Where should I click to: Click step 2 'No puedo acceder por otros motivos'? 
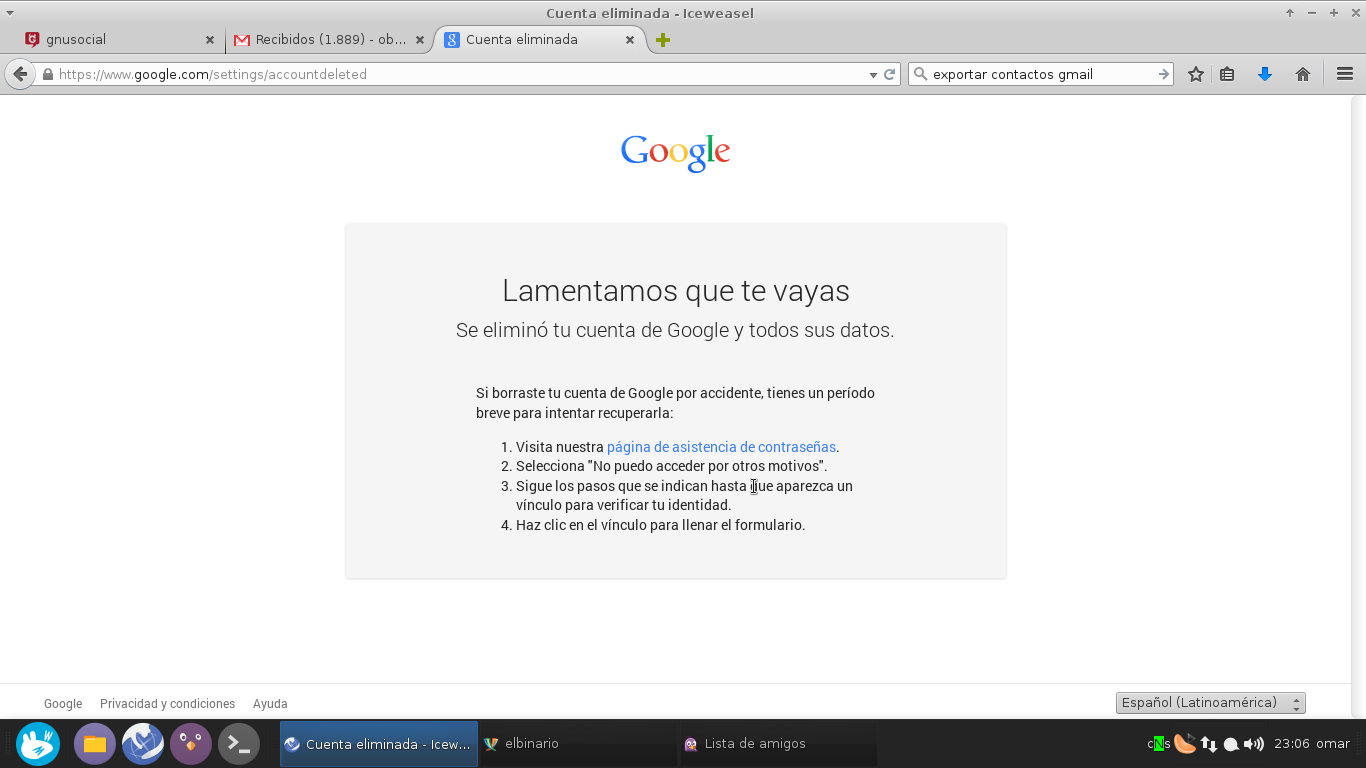671,466
